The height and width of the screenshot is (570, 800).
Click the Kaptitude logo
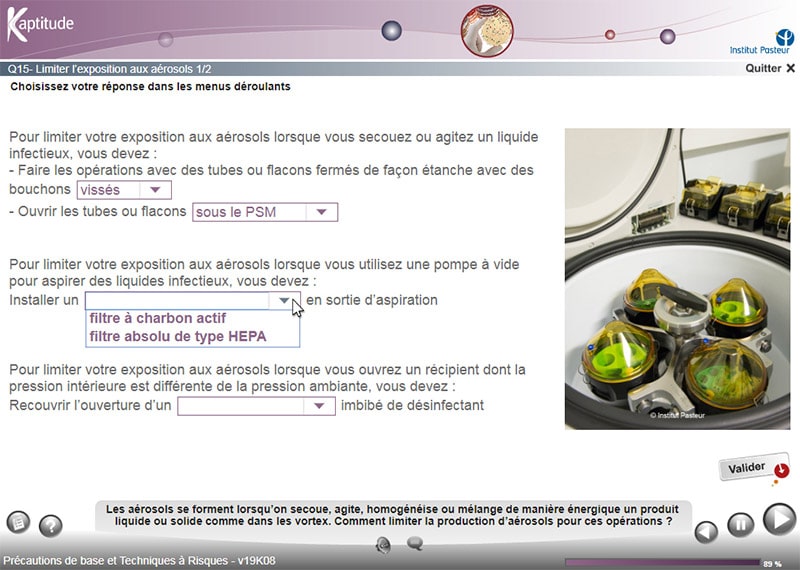39,21
